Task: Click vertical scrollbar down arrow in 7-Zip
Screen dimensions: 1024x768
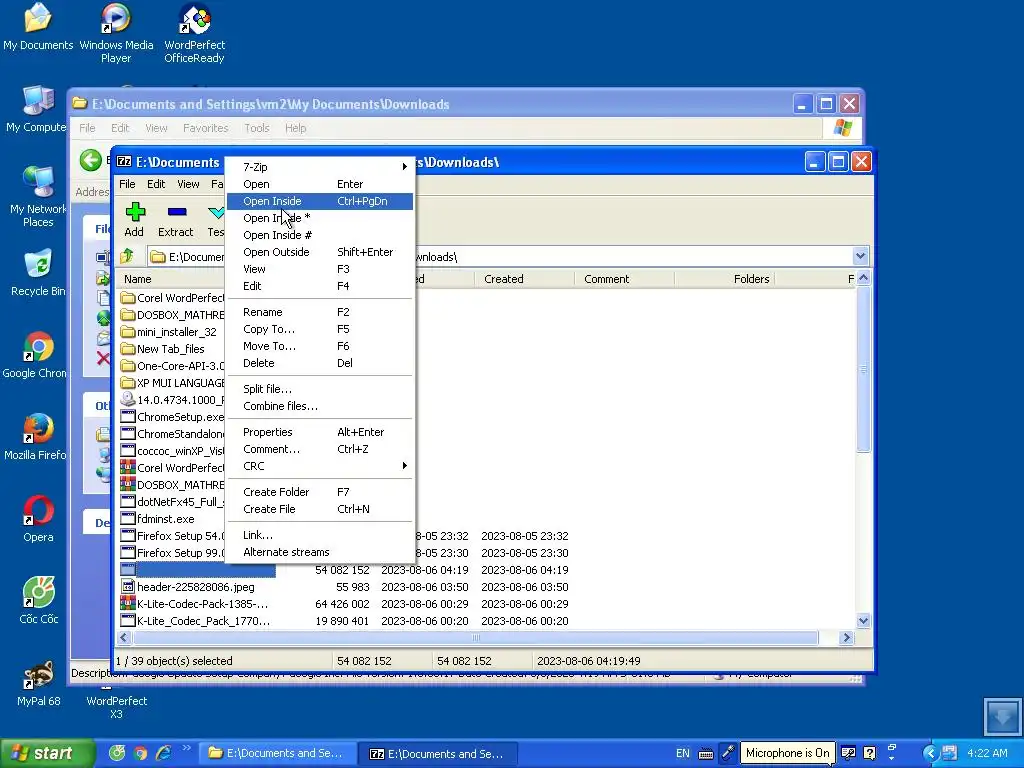Action: [x=863, y=621]
